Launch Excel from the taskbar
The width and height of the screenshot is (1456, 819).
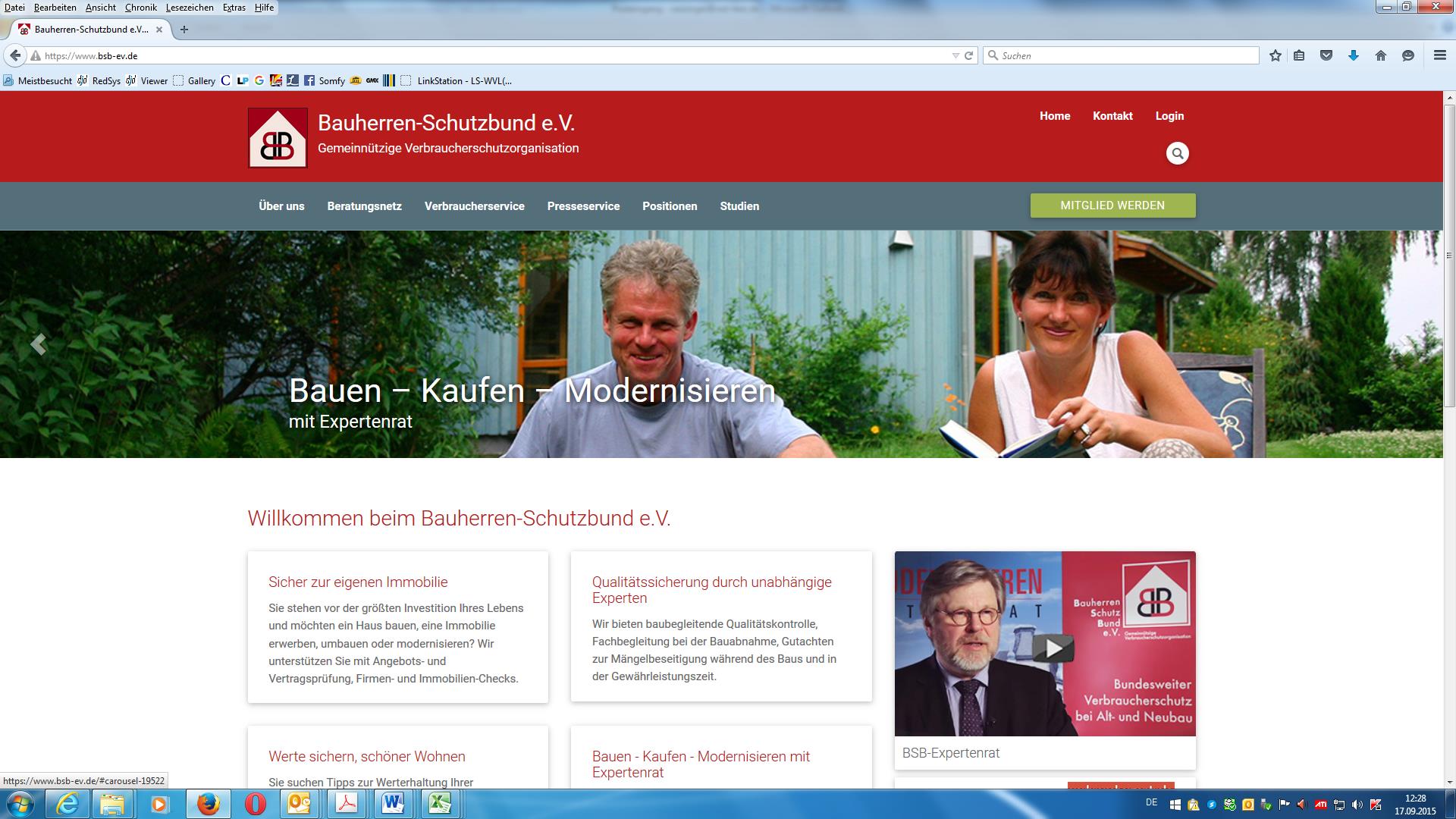click(441, 803)
